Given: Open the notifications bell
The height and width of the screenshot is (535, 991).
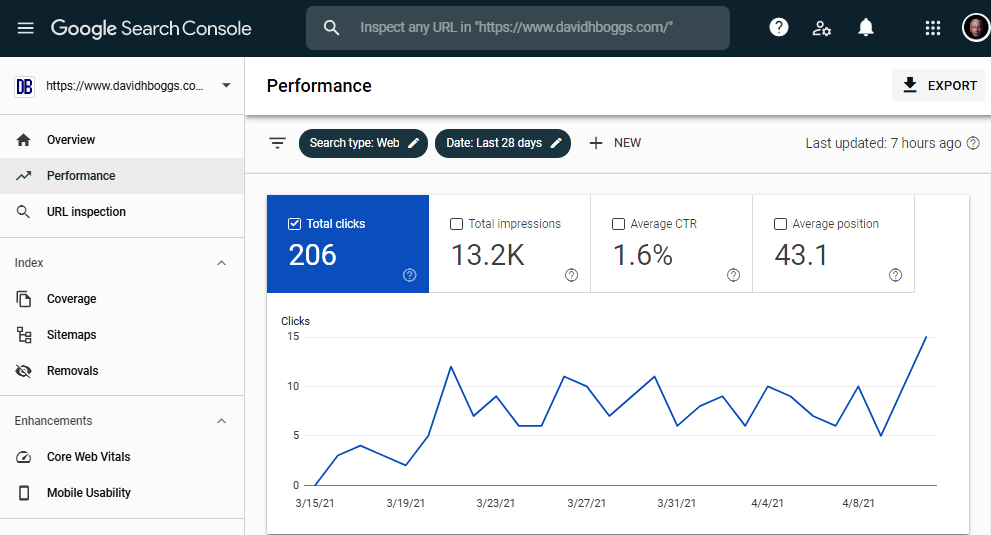Looking at the screenshot, I should tap(866, 28).
